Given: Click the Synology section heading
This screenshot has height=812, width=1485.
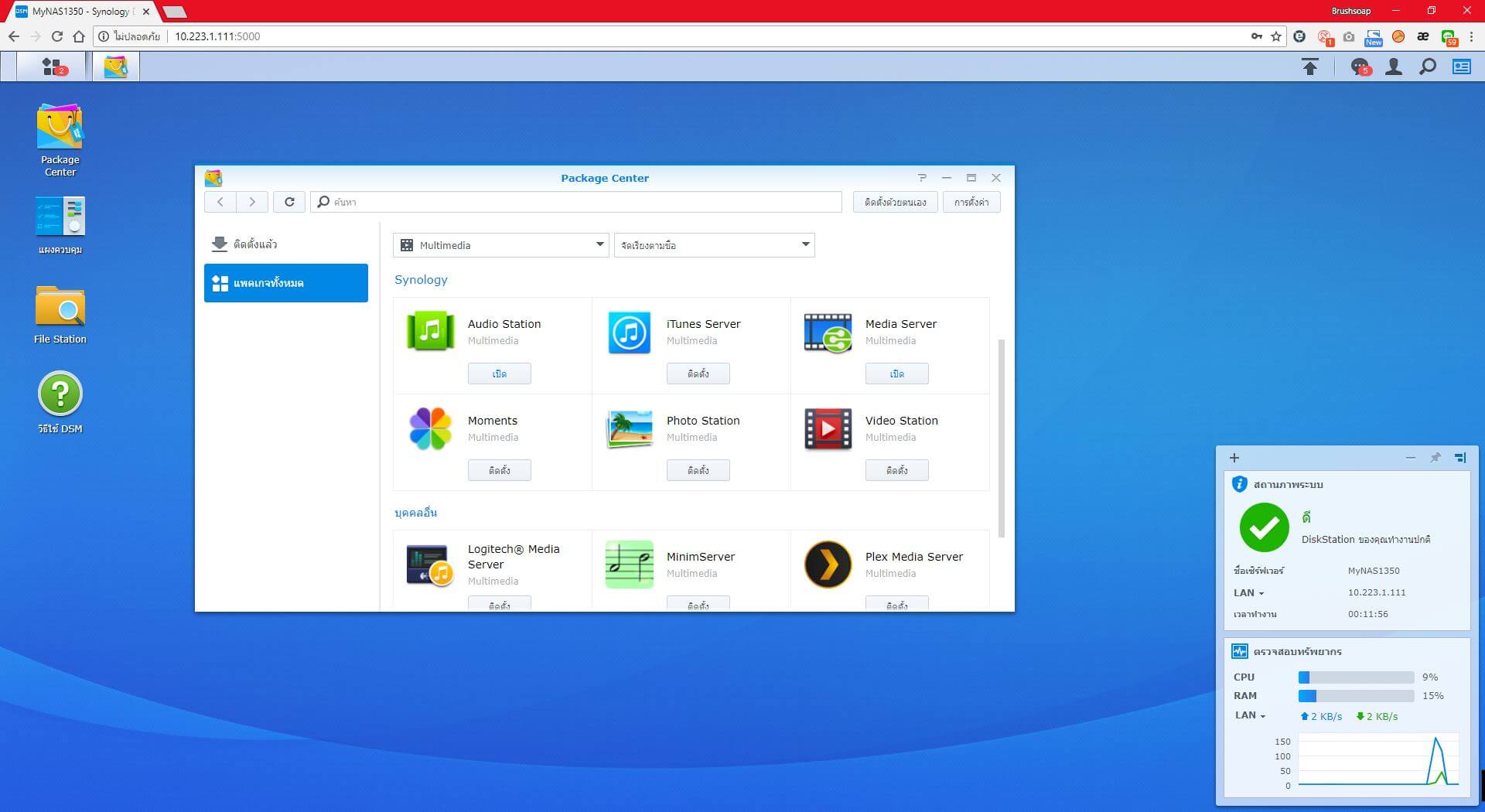Looking at the screenshot, I should (421, 280).
